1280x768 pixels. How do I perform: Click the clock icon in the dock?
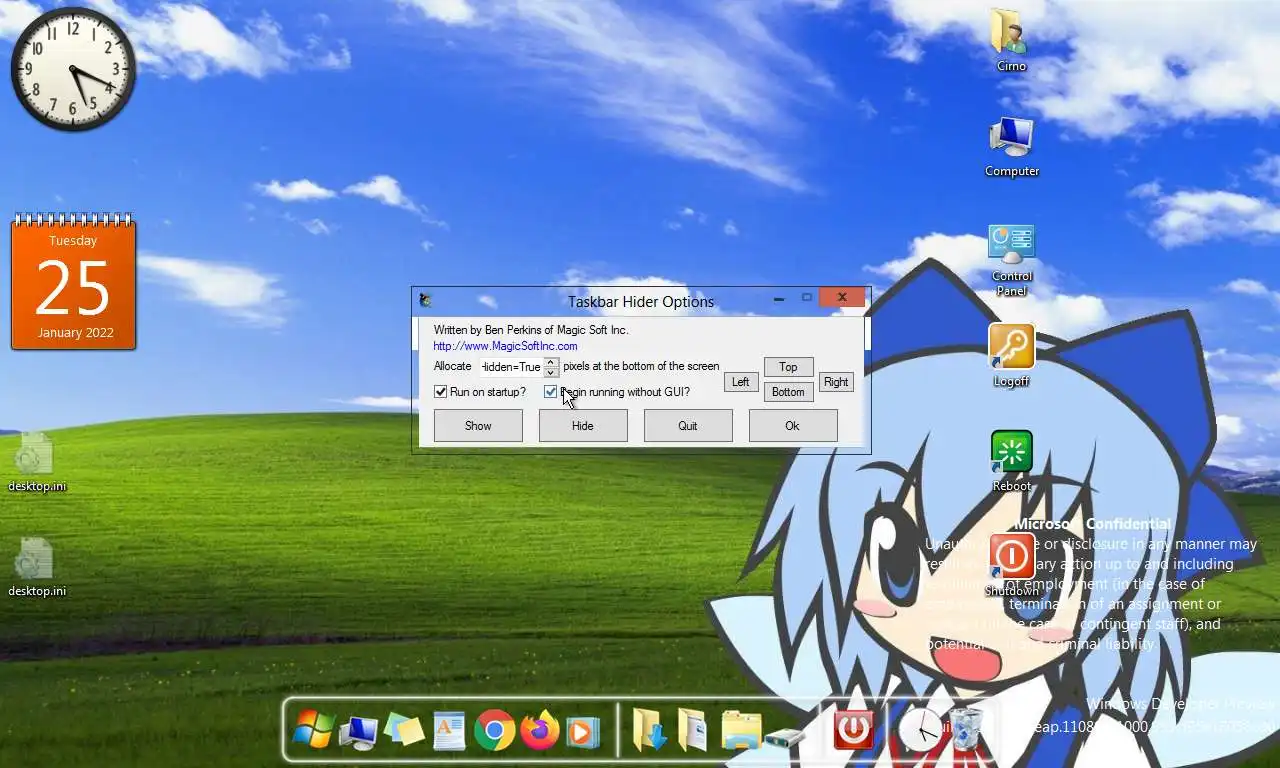[x=920, y=730]
